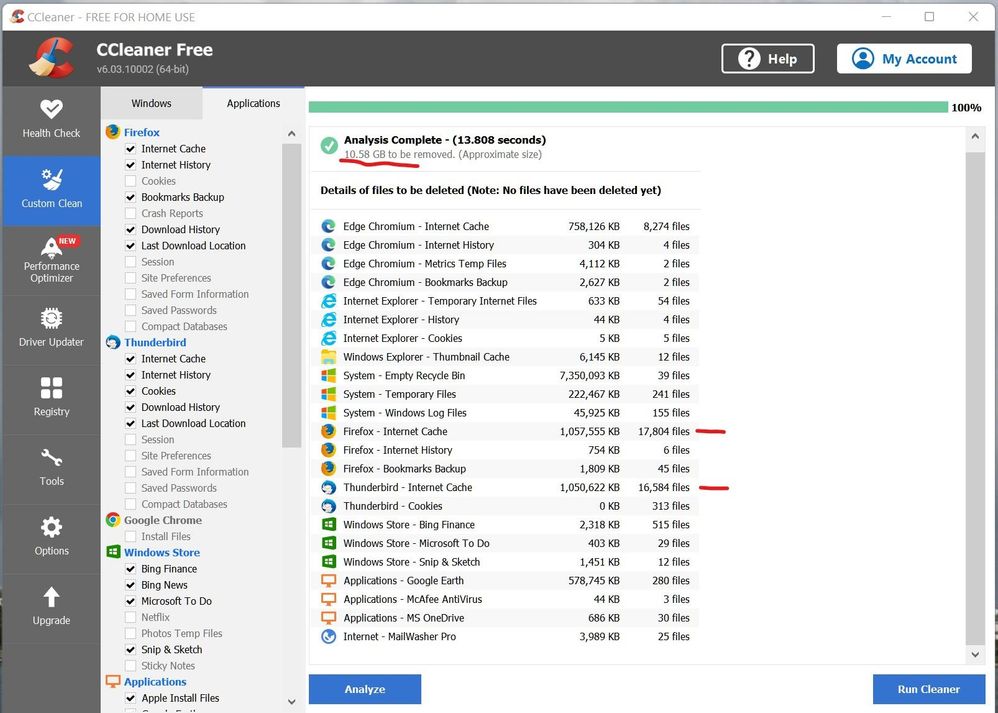Viewport: 998px width, 713px height.
Task: Switch to the Windows tab
Action: point(151,103)
